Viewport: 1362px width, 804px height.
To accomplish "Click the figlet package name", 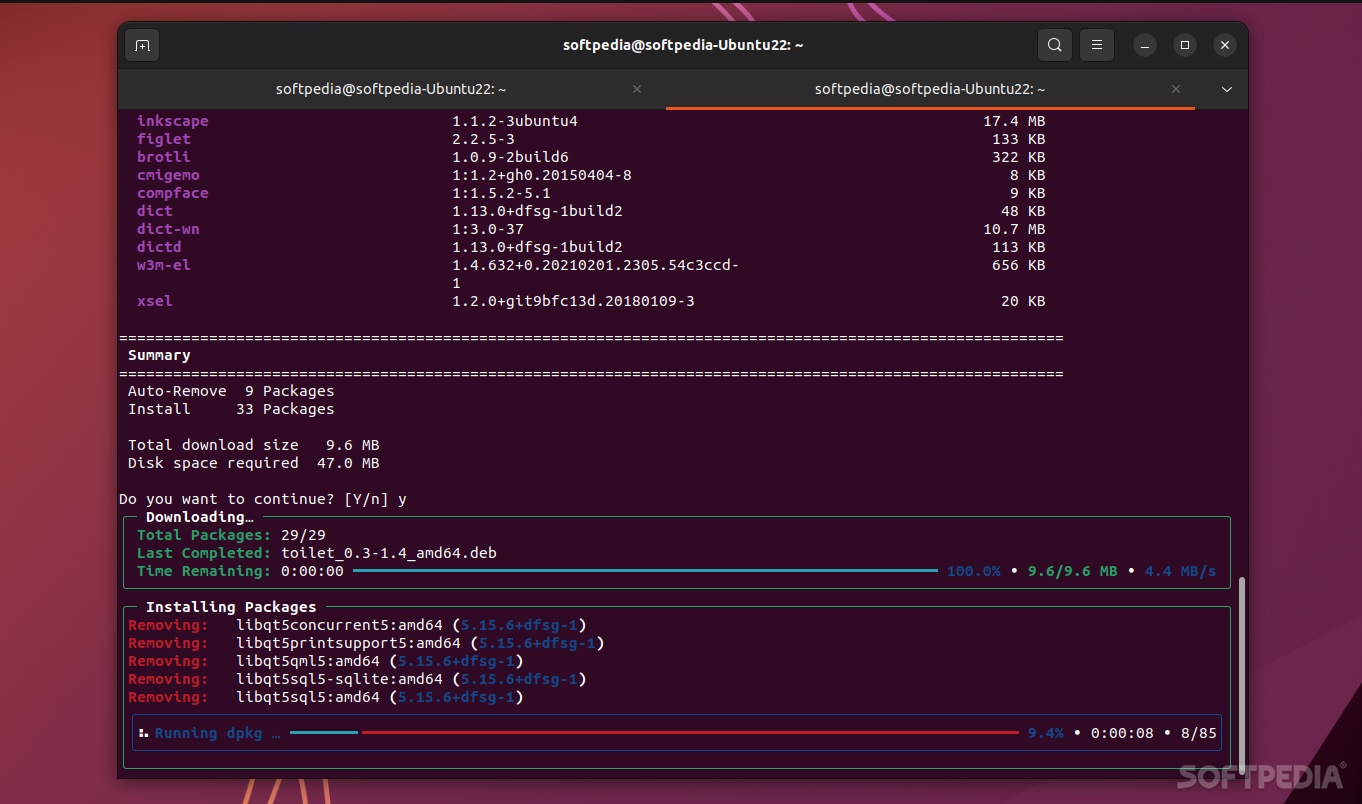I will tap(164, 139).
